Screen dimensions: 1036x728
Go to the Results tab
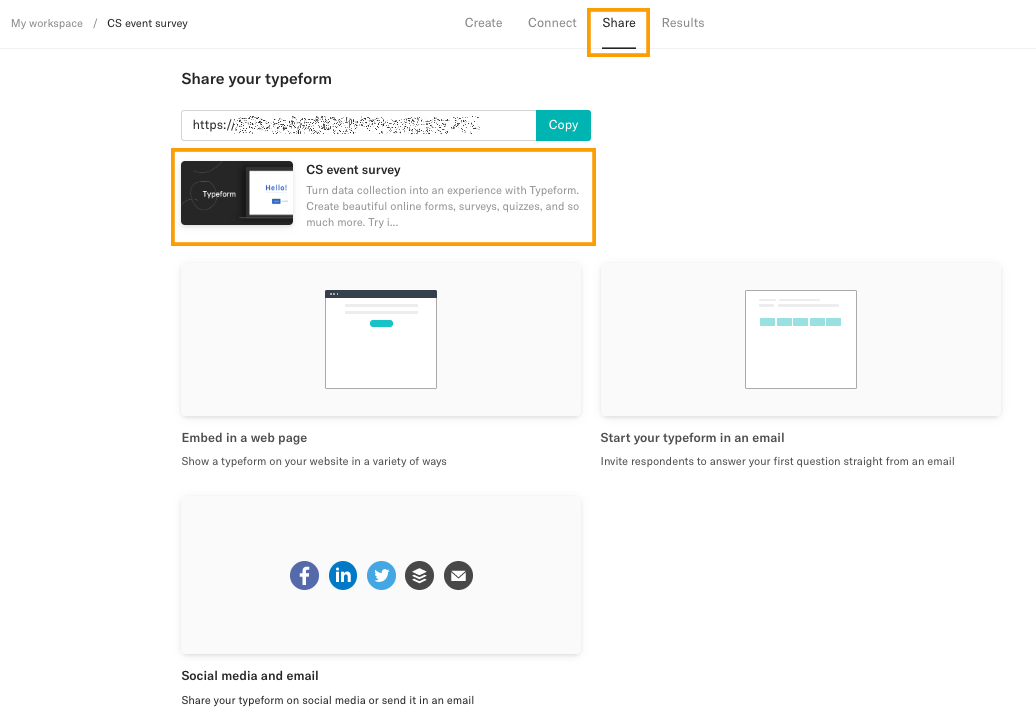(683, 23)
